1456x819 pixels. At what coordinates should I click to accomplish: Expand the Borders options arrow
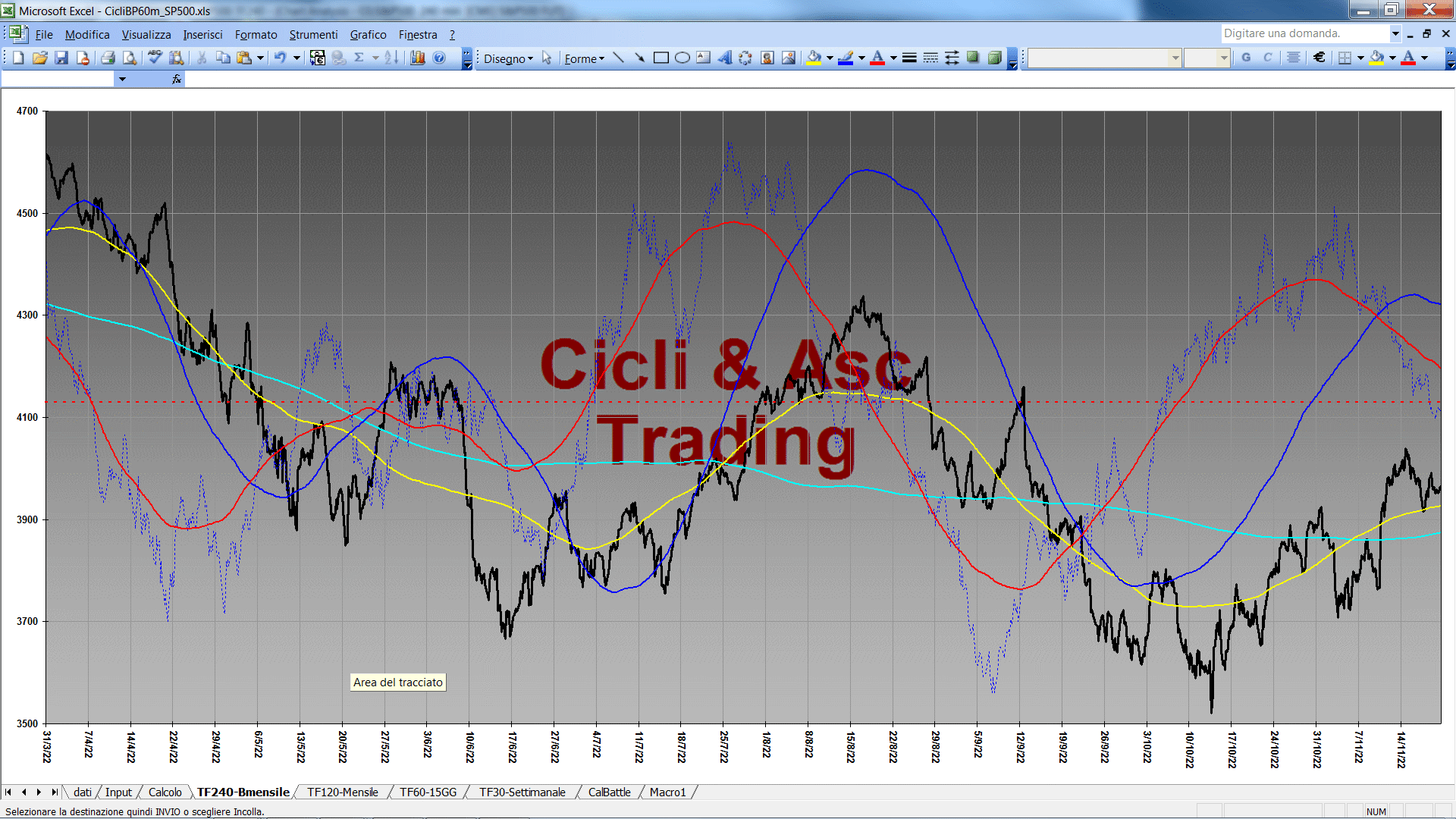pyautogui.click(x=1360, y=58)
